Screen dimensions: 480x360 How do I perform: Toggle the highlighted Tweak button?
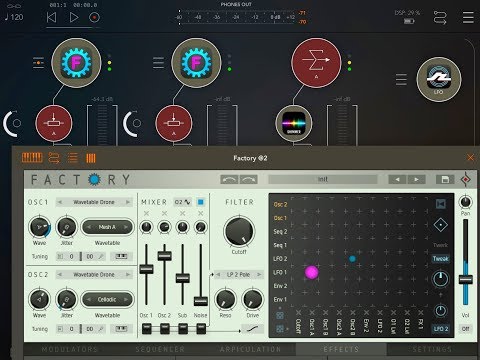[441, 259]
